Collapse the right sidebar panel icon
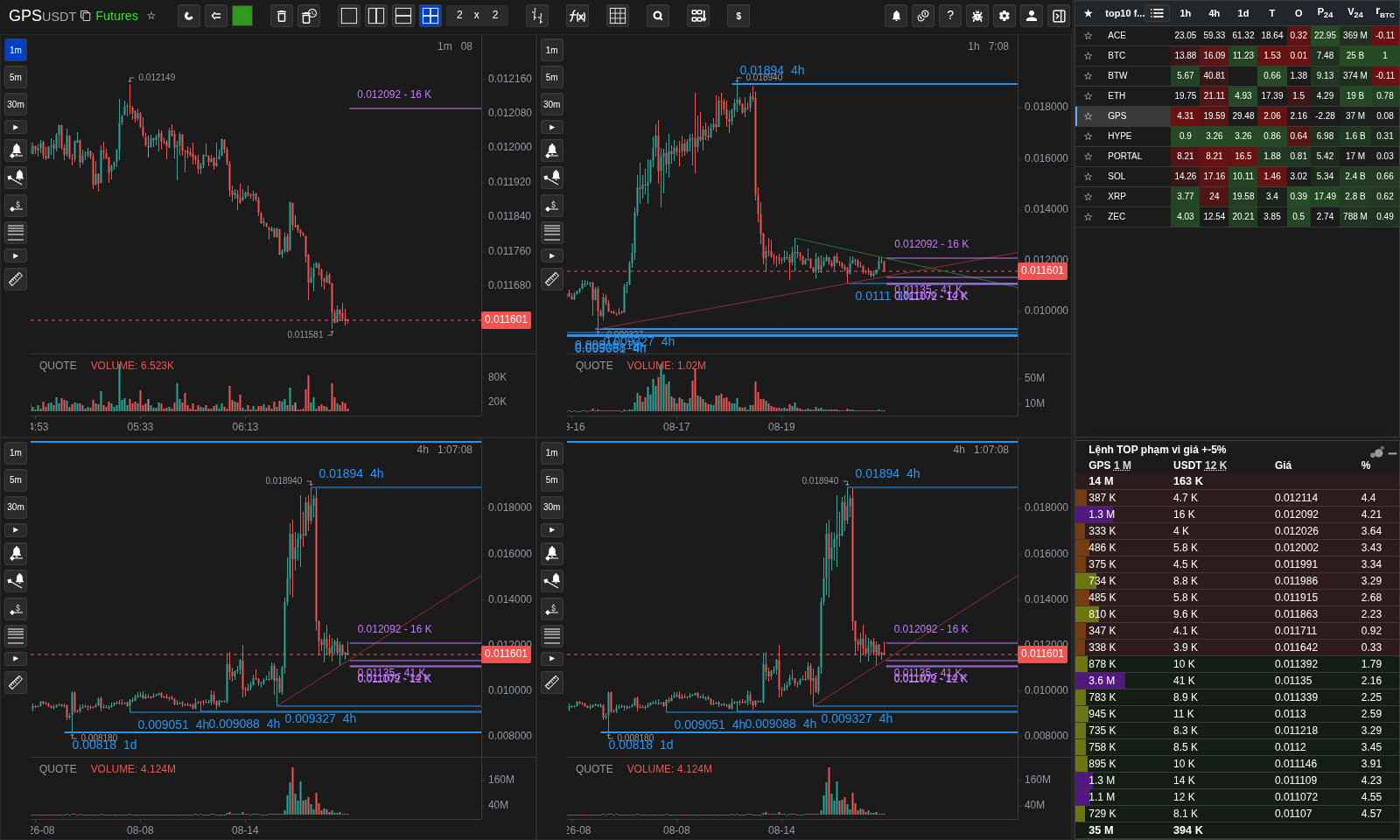Screen dimensions: 1400x840 point(1059,16)
